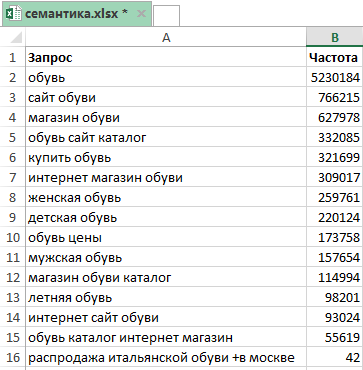Select the интернет сайт обуви cell
The width and height of the screenshot is (363, 370).
(x=166, y=317)
